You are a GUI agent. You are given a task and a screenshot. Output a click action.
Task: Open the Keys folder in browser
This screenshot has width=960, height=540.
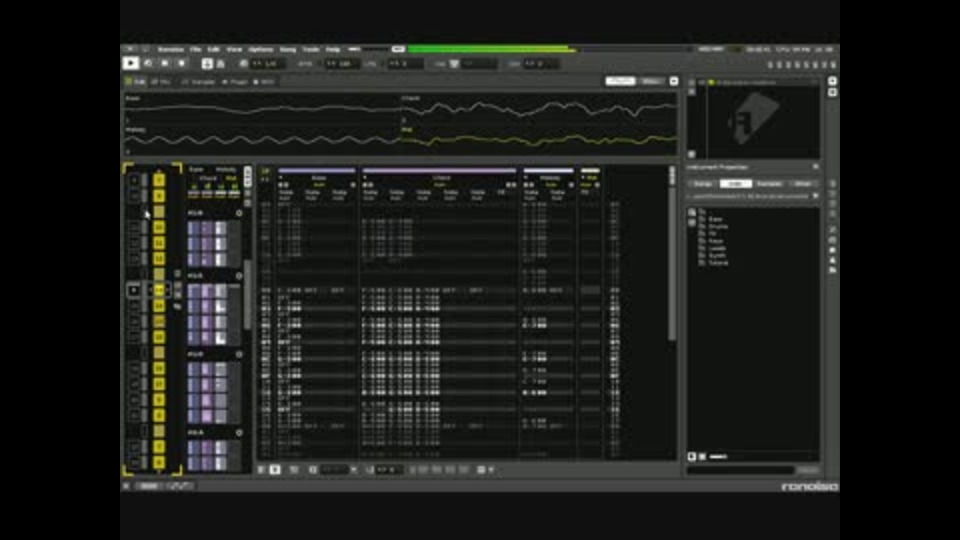tap(716, 241)
